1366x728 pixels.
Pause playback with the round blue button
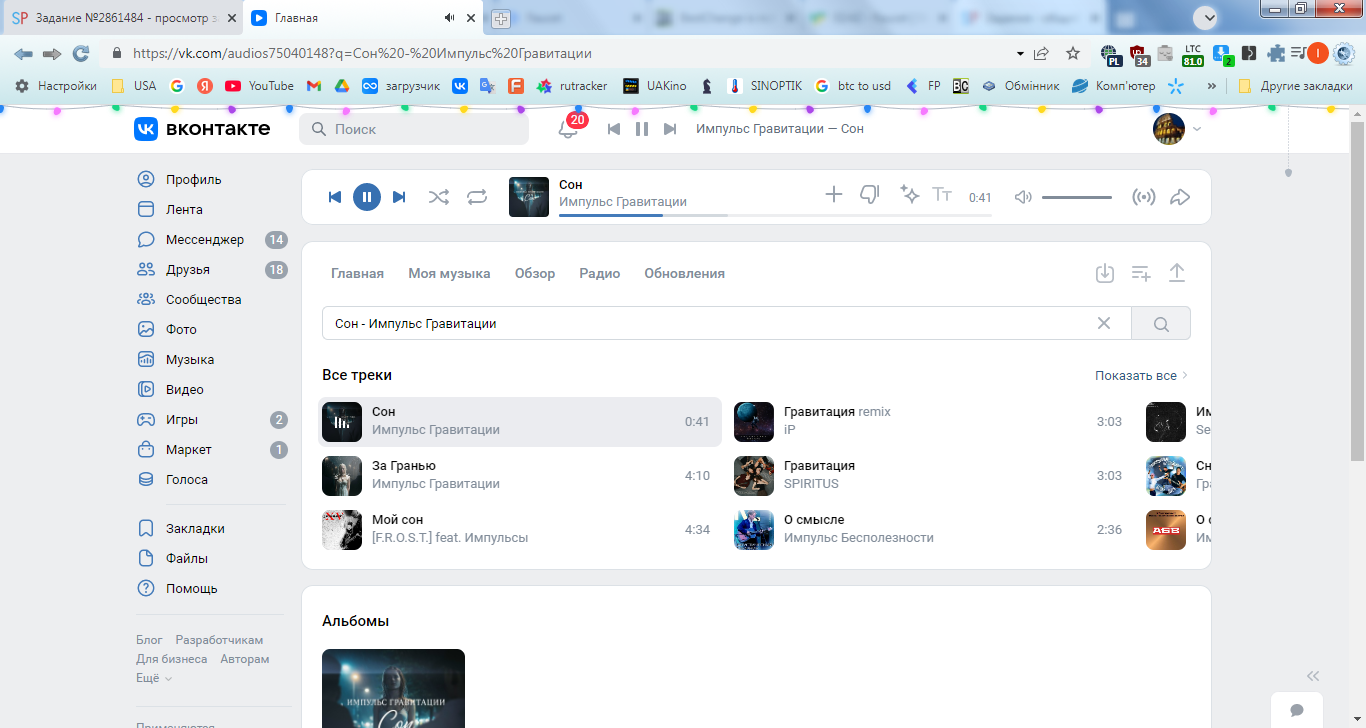(367, 197)
